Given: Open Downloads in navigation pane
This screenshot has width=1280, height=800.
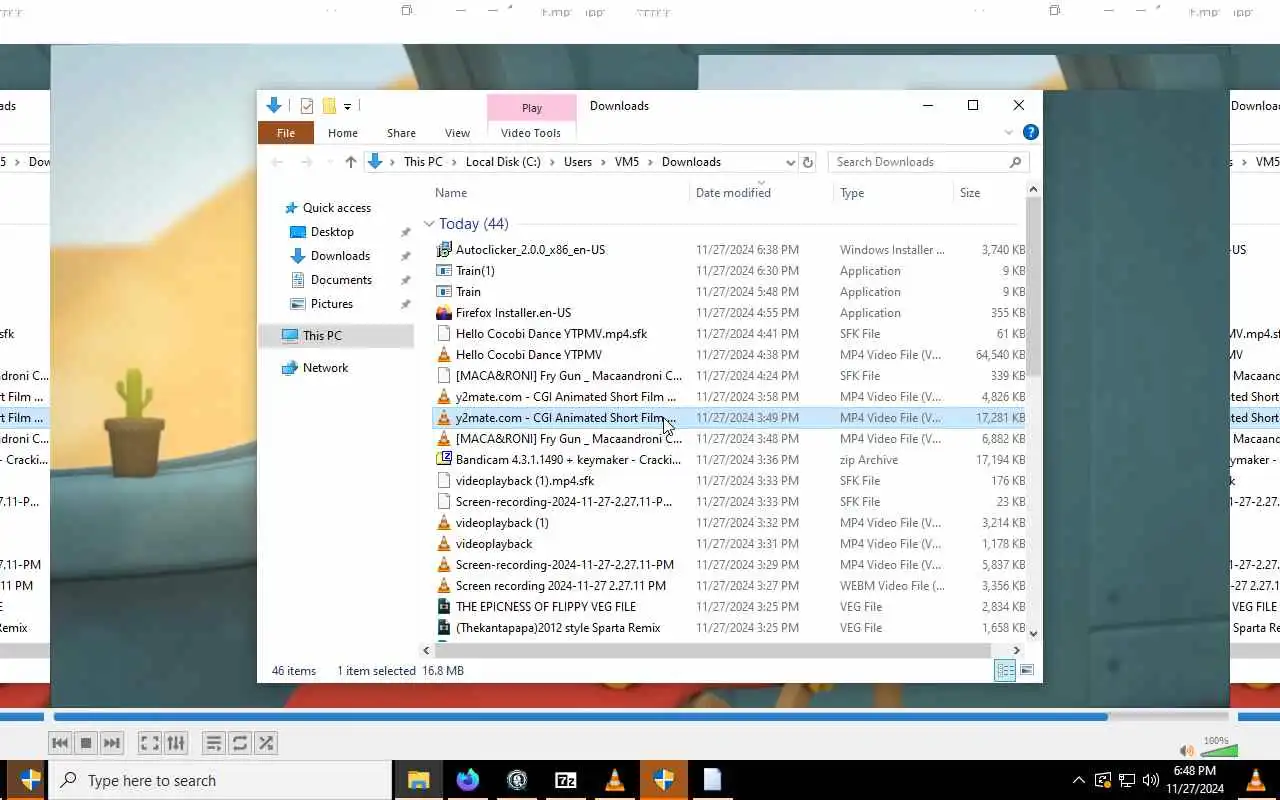Looking at the screenshot, I should tap(340, 256).
